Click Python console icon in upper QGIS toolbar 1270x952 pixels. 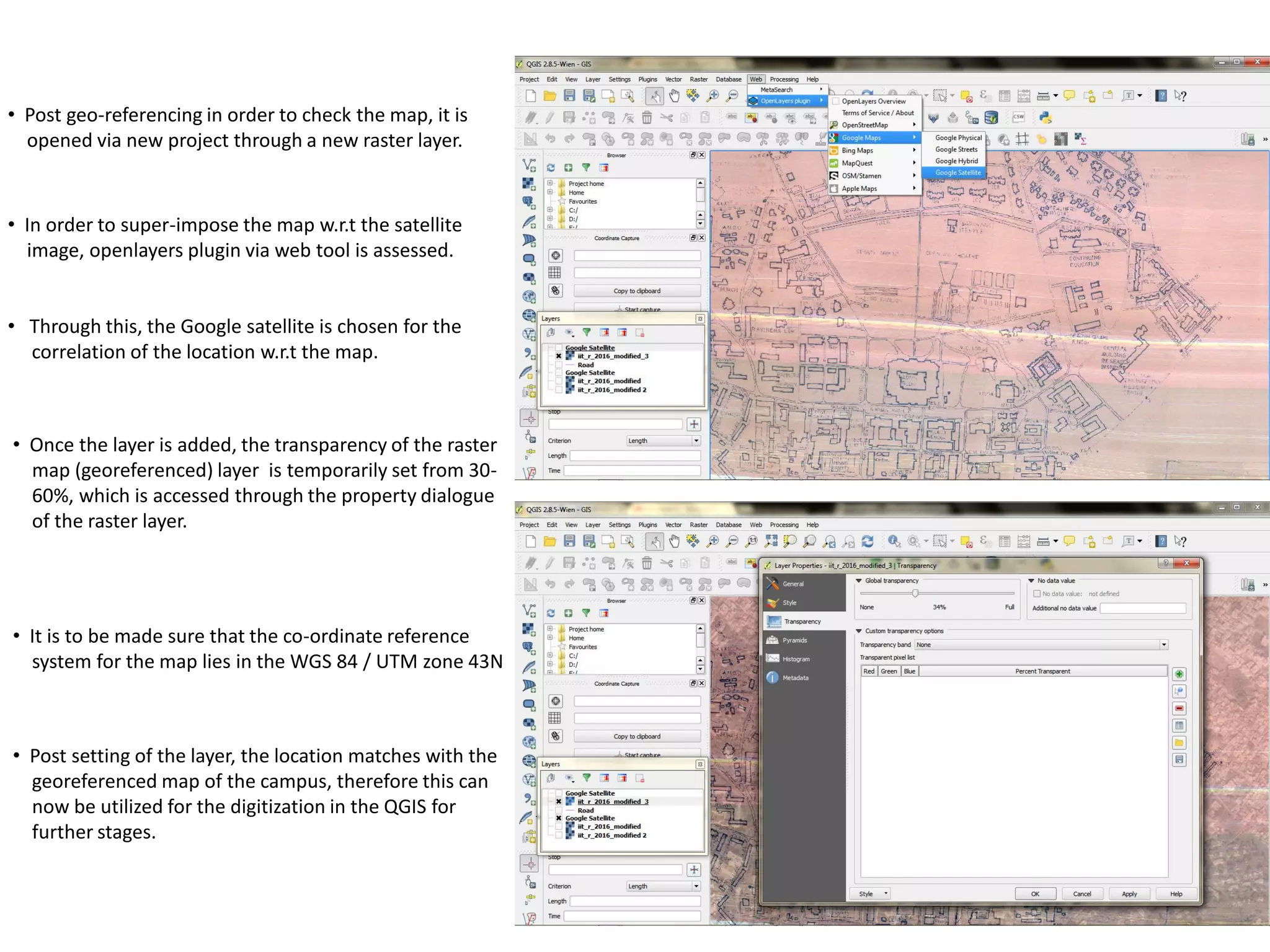(1046, 117)
